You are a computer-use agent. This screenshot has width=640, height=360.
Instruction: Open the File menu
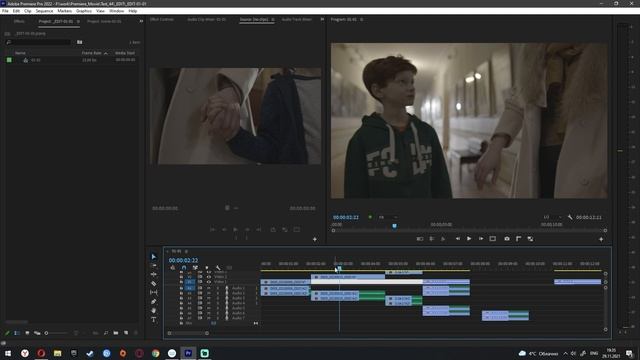point(5,11)
